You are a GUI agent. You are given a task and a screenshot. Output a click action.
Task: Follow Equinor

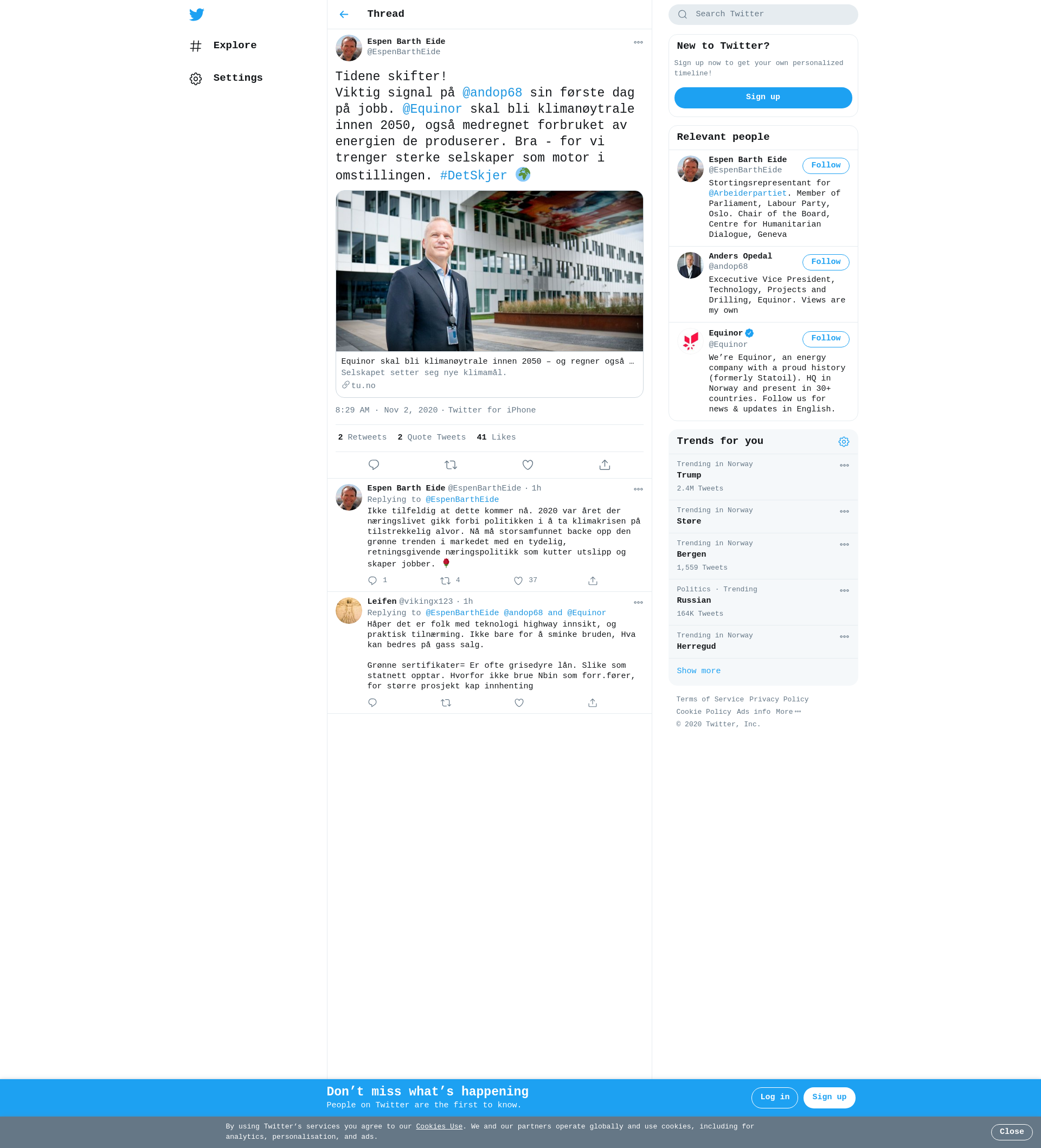tap(825, 339)
